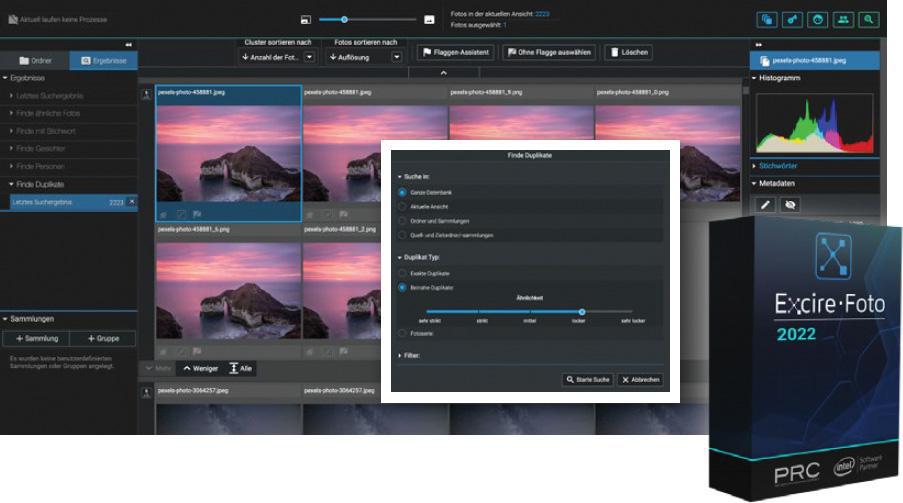
Task: Select Quell- und Zielordner/-sammlungen radio option
Action: click(x=403, y=235)
